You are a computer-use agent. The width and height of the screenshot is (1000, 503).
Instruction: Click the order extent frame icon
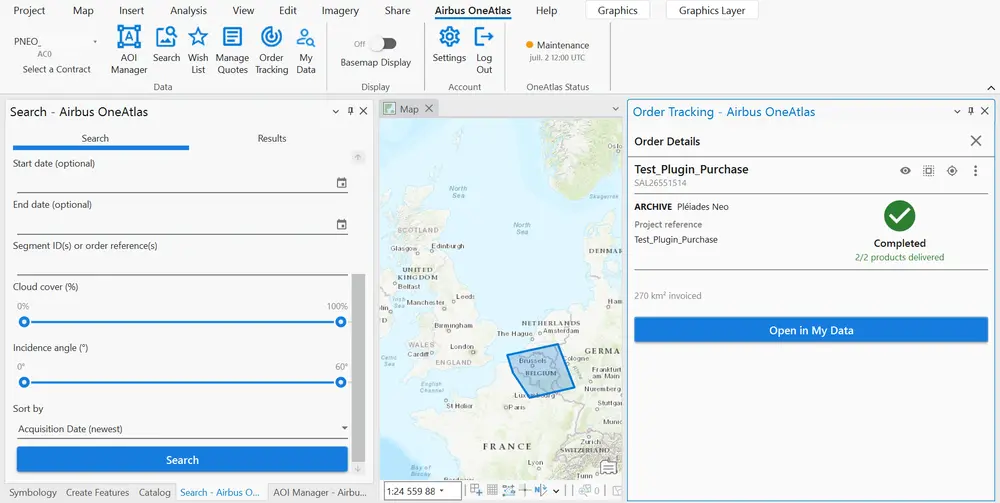[x=929, y=171]
